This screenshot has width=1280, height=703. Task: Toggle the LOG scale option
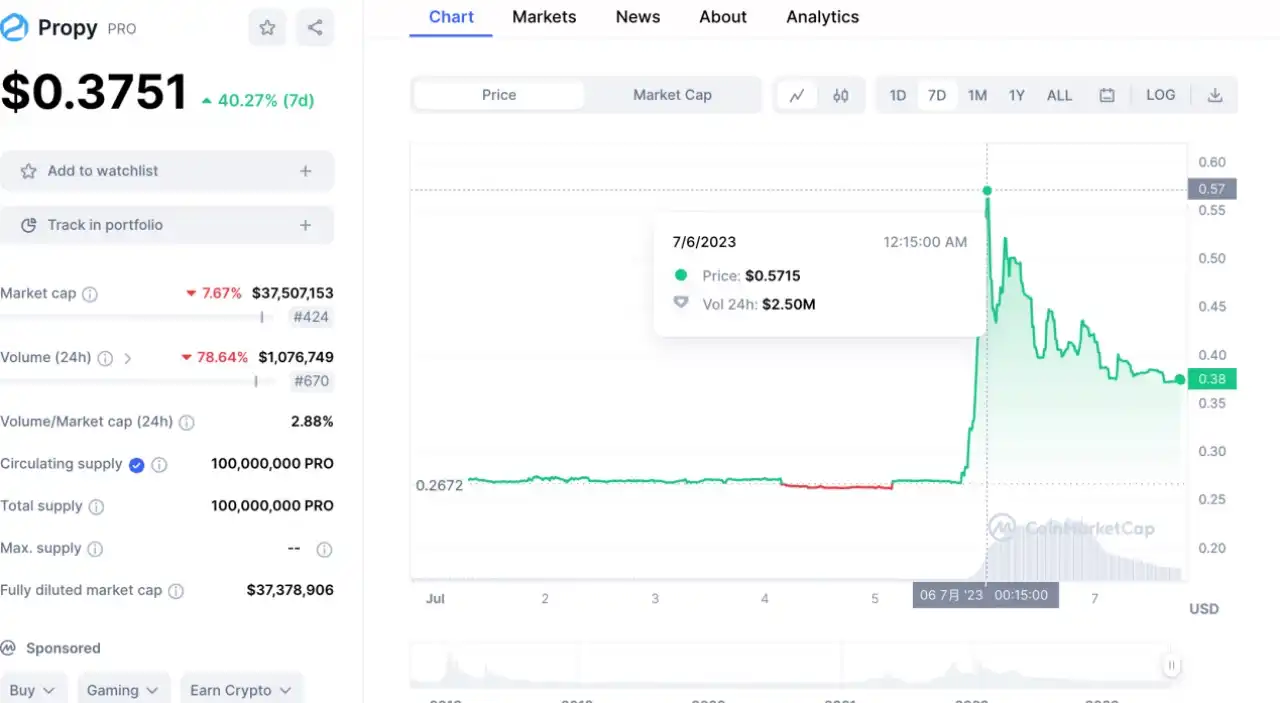(x=1160, y=95)
